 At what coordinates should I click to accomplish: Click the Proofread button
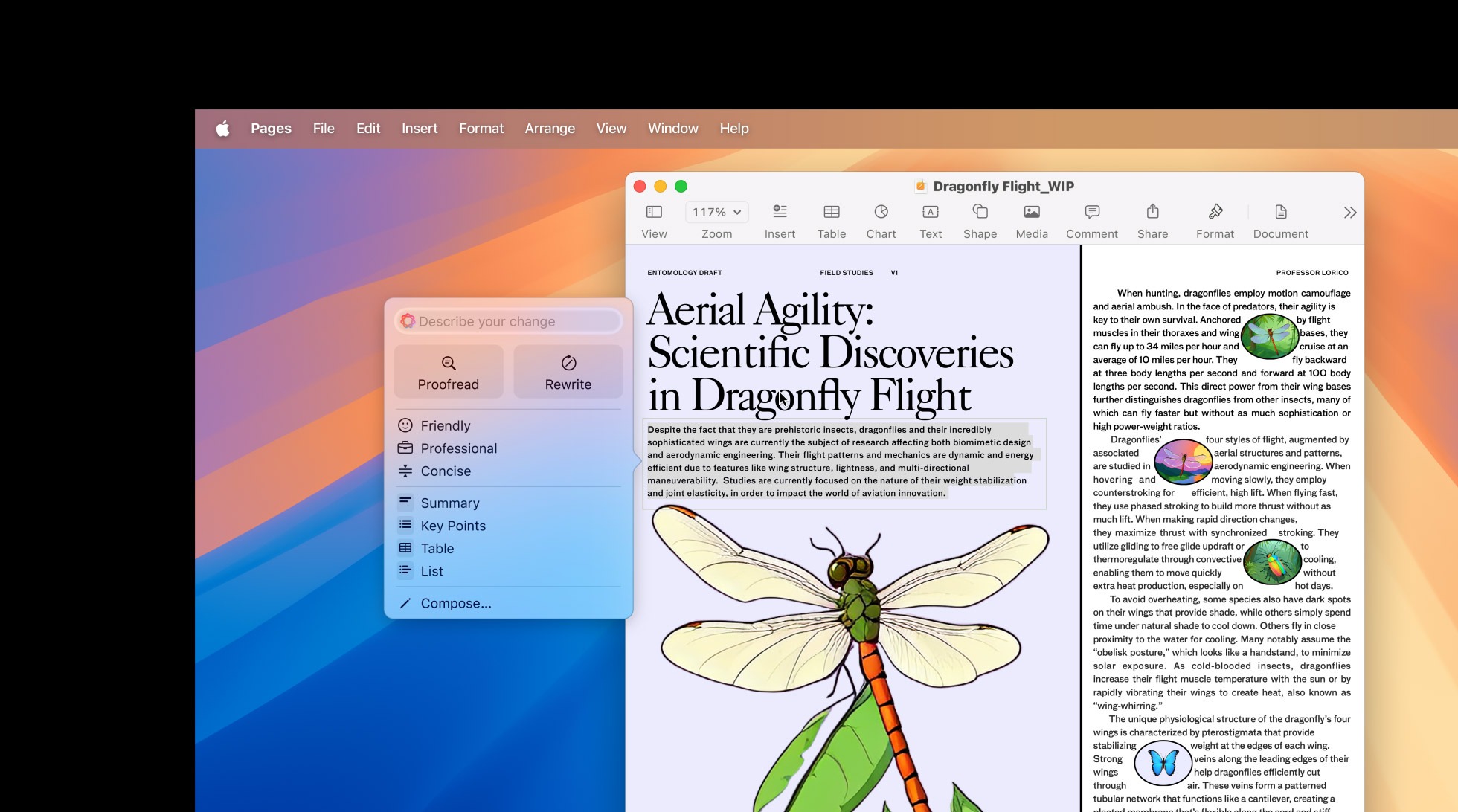(448, 372)
